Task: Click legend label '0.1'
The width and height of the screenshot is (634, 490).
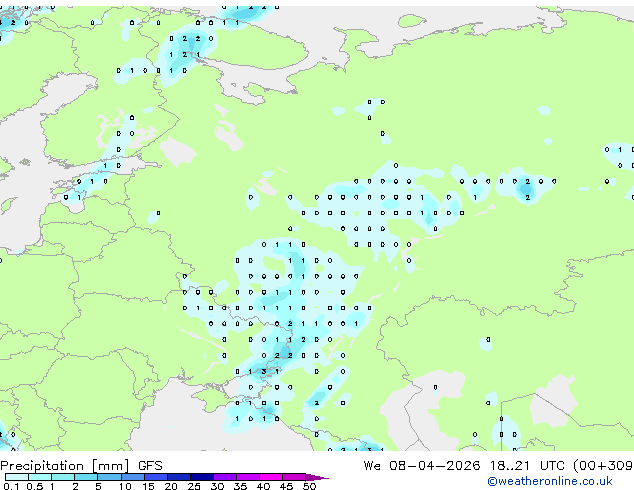Action: click(11, 486)
